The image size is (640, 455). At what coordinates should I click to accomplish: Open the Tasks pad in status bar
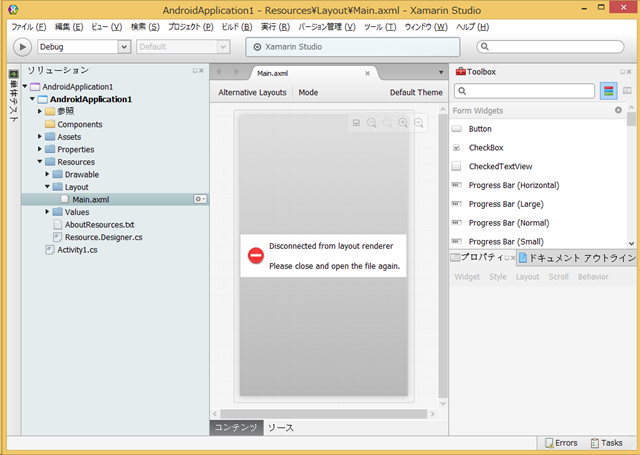(606, 442)
